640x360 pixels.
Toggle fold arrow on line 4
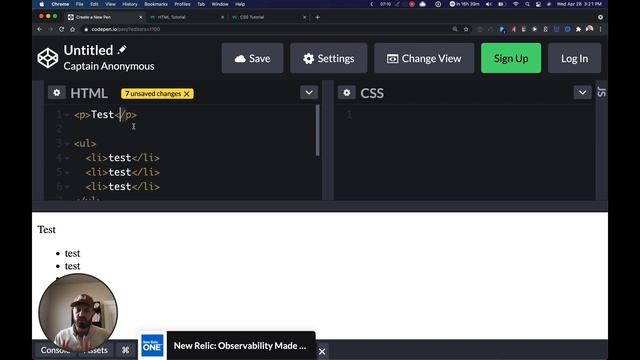(67, 158)
